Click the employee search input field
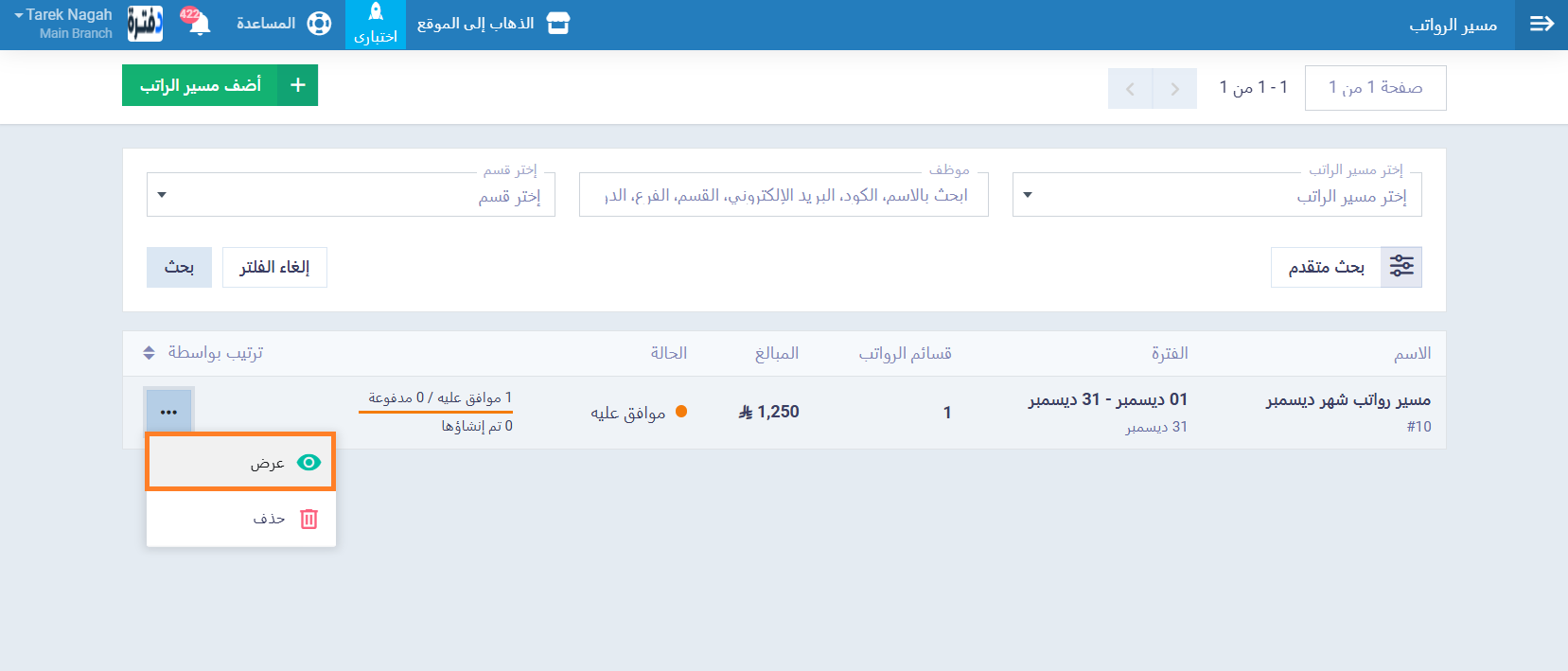The width and height of the screenshot is (1568, 671). pos(784,196)
